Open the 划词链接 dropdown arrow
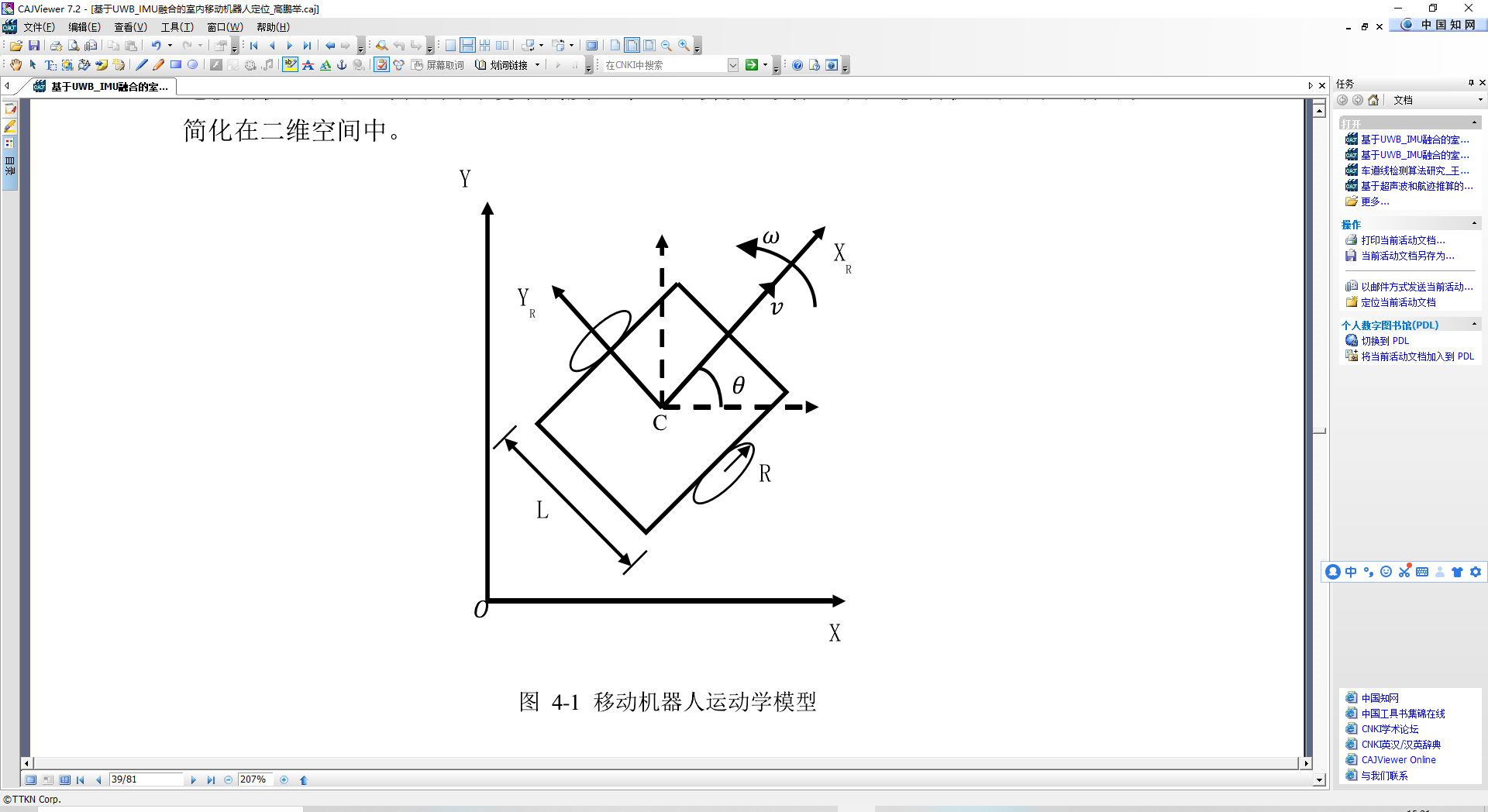The height and width of the screenshot is (812, 1488). (538, 64)
